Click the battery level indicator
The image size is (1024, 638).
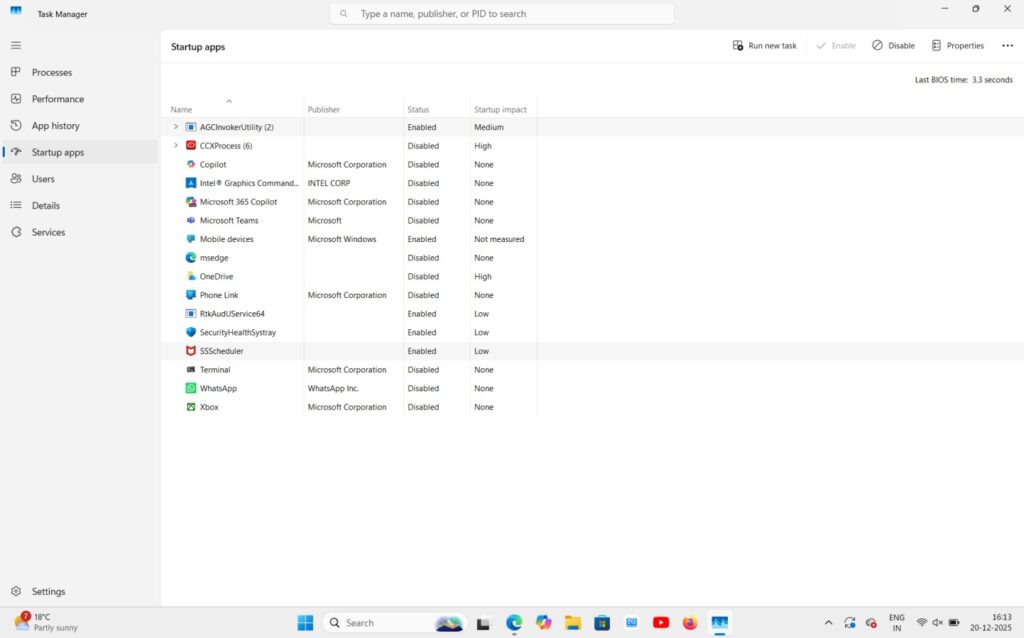tap(954, 622)
